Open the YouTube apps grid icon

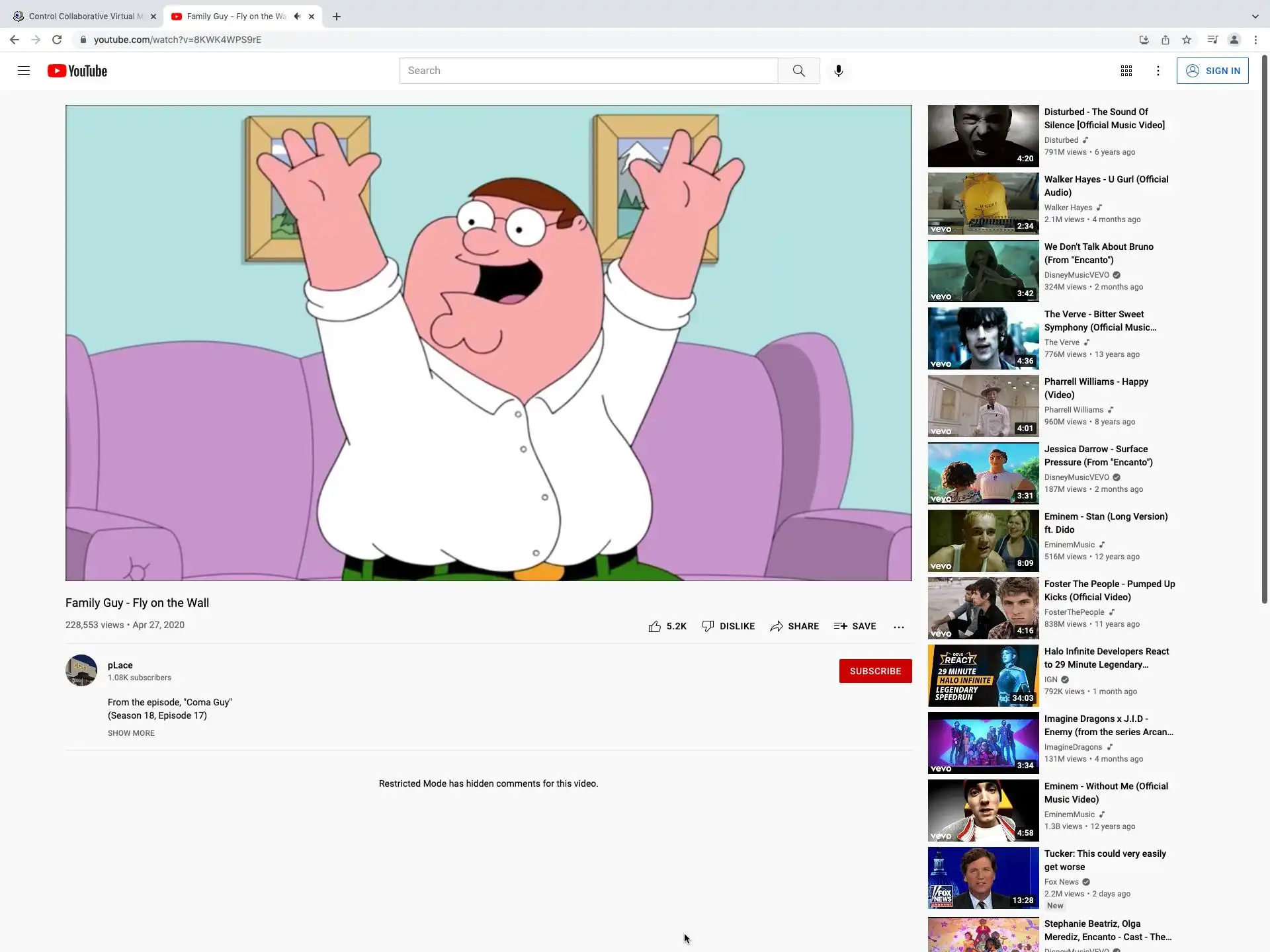coord(1126,71)
